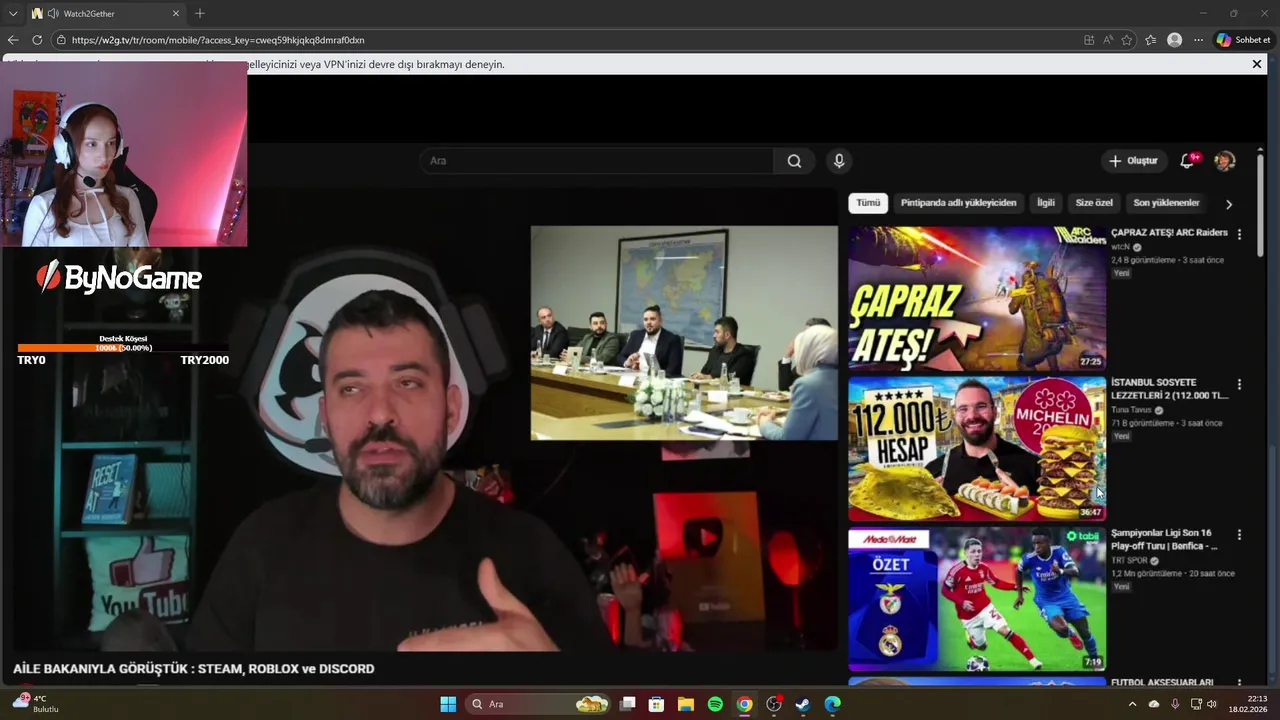The height and width of the screenshot is (720, 1280).
Task: Select the Tümü filter chip
Action: [x=868, y=203]
